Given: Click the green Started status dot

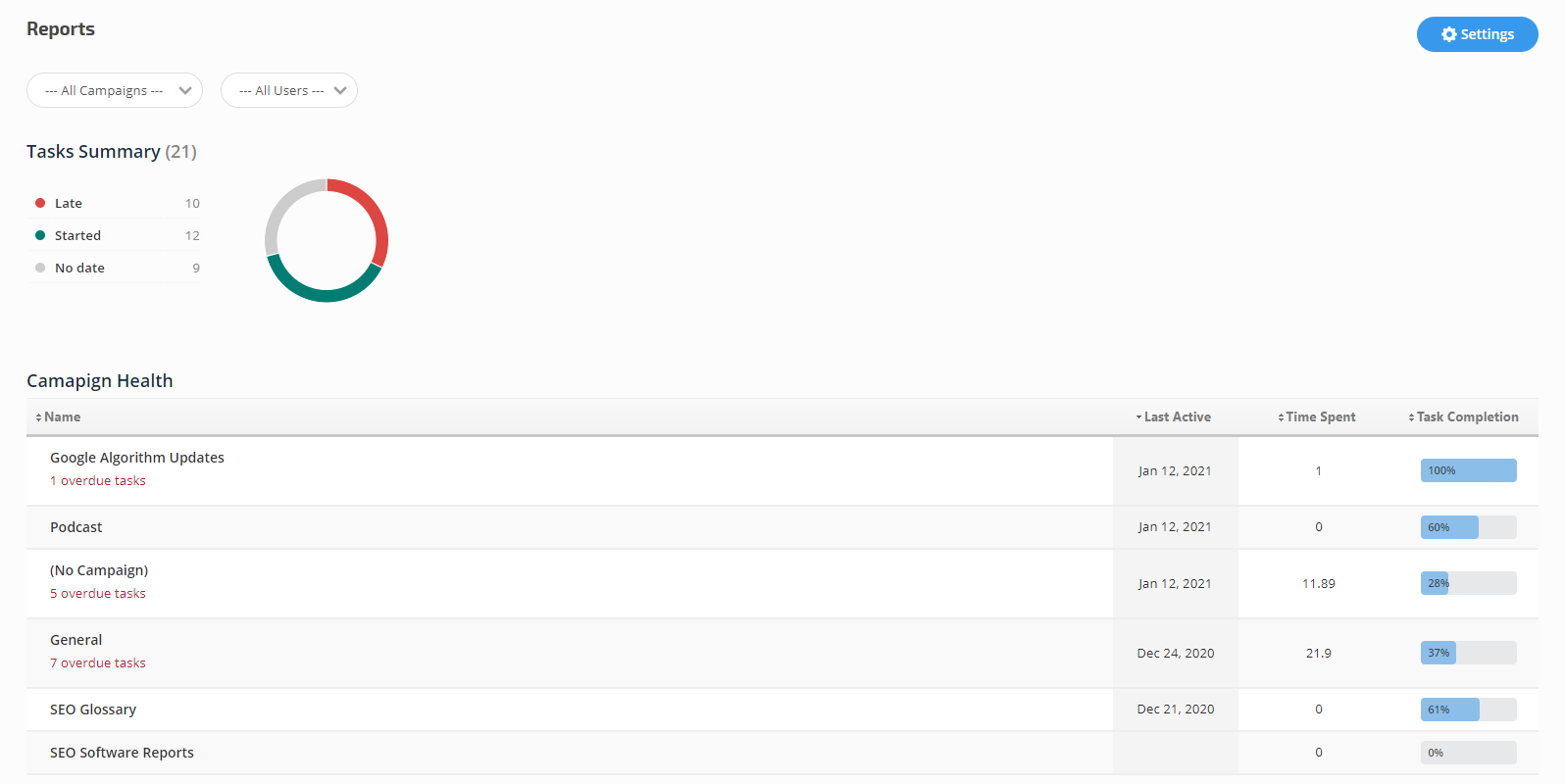Looking at the screenshot, I should pyautogui.click(x=40, y=235).
